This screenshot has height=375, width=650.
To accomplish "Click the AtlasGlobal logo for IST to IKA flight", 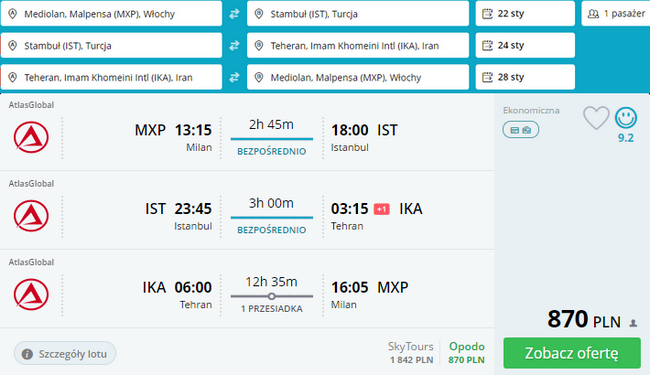I will click(x=31, y=216).
